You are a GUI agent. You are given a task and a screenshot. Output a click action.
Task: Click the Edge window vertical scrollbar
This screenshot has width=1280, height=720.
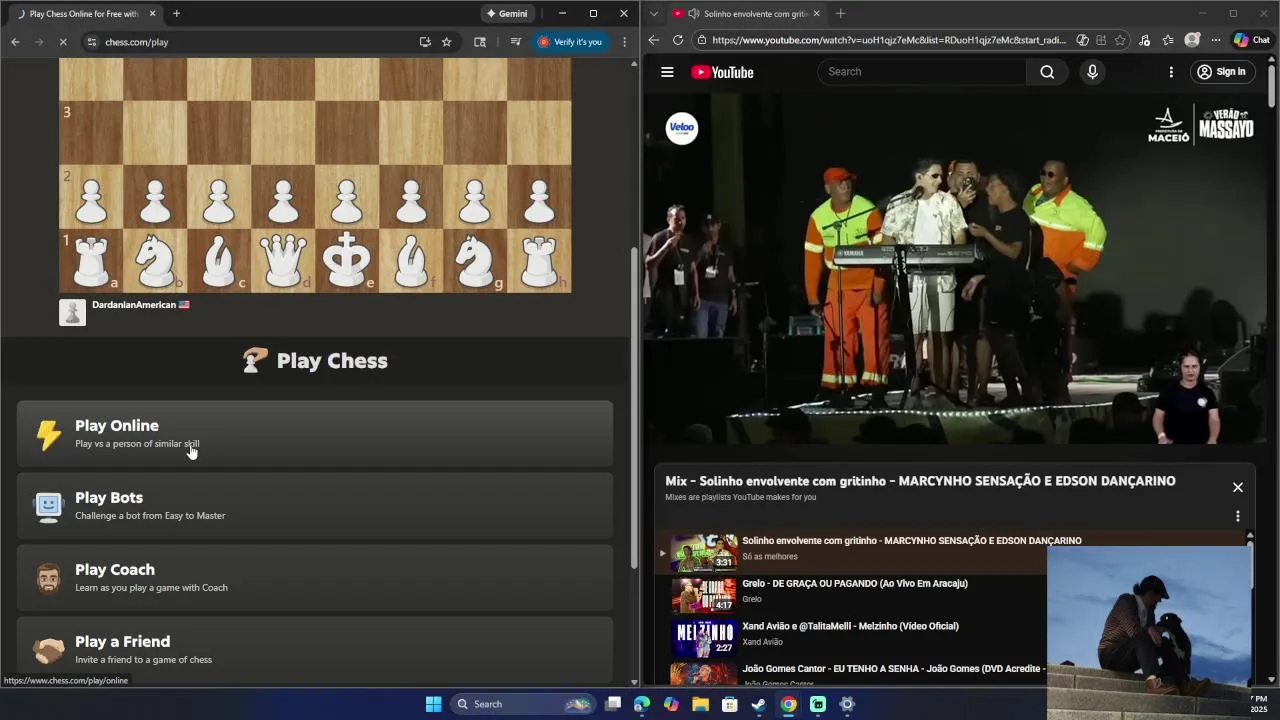pos(1272,85)
